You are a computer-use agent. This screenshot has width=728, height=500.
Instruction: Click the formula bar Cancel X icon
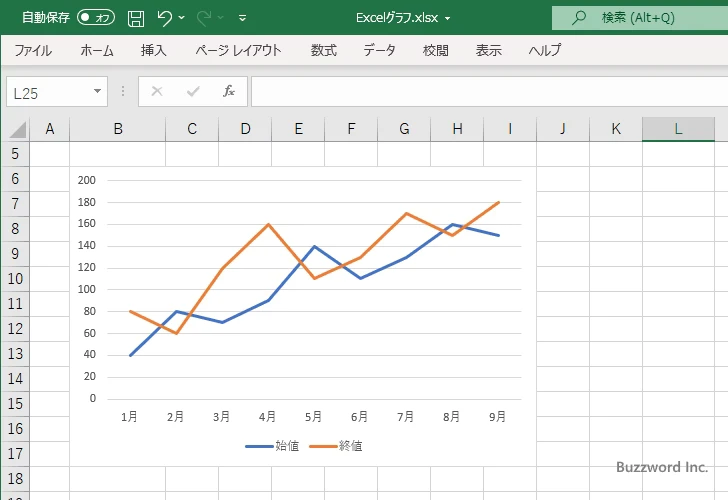[x=157, y=91]
